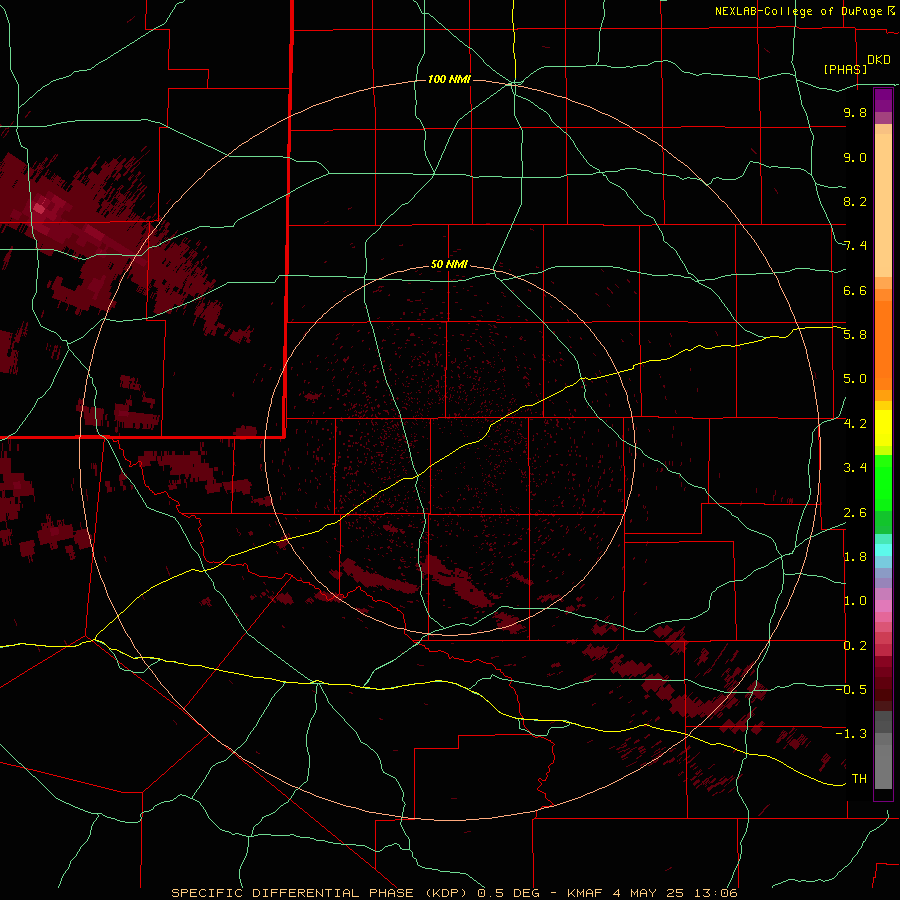
Task: Pick the cyan segment of the color bar
Action: pos(883,550)
